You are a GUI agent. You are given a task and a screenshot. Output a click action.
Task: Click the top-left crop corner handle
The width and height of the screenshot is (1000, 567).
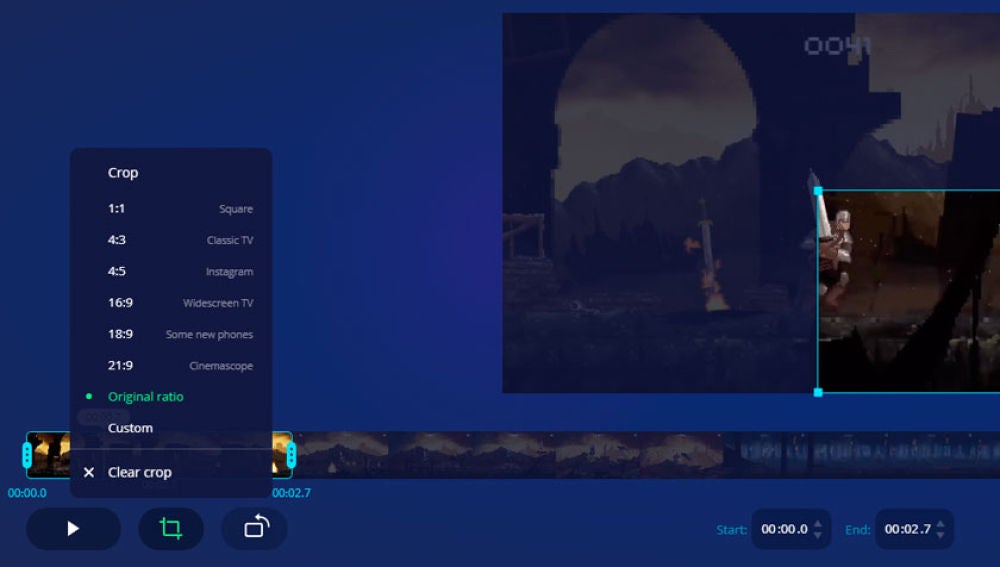click(x=818, y=190)
